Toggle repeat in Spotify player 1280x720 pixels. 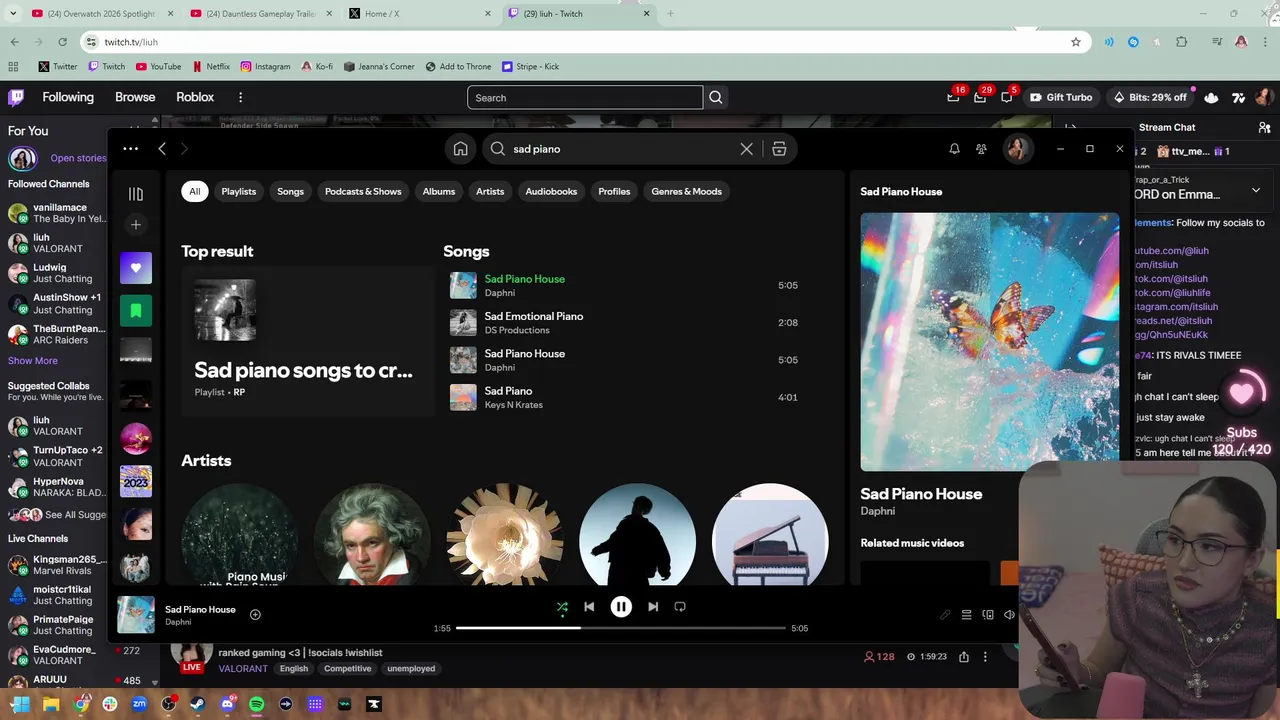pyautogui.click(x=680, y=607)
